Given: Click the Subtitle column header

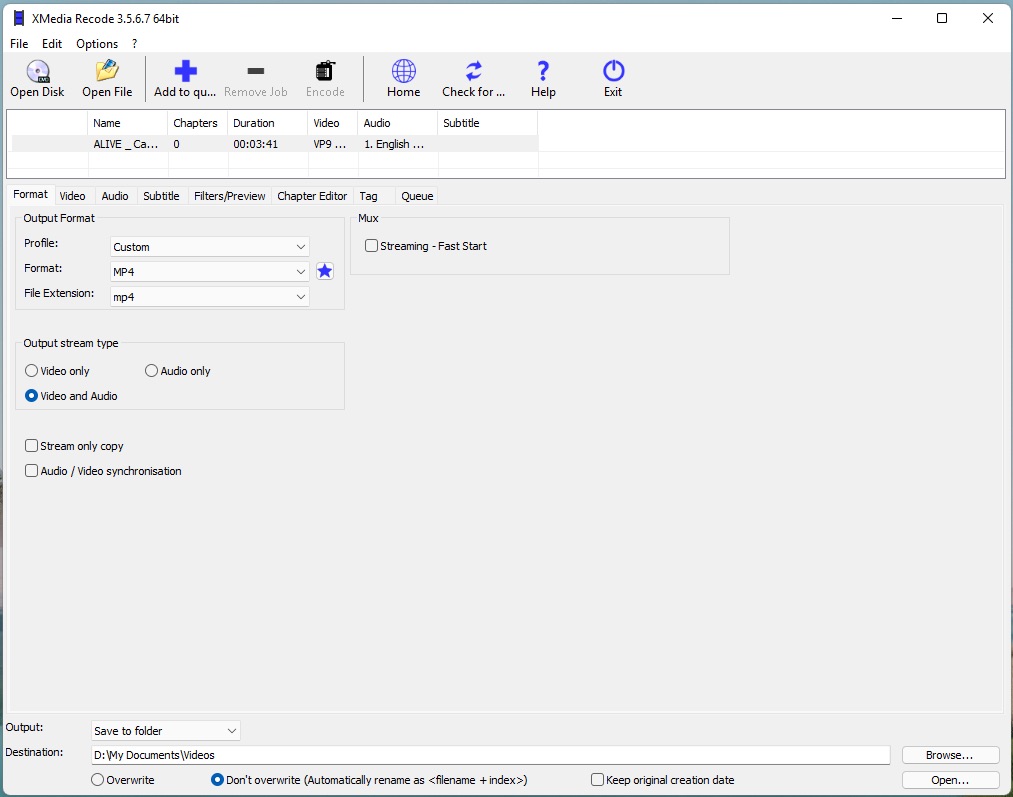Looking at the screenshot, I should coord(488,123).
